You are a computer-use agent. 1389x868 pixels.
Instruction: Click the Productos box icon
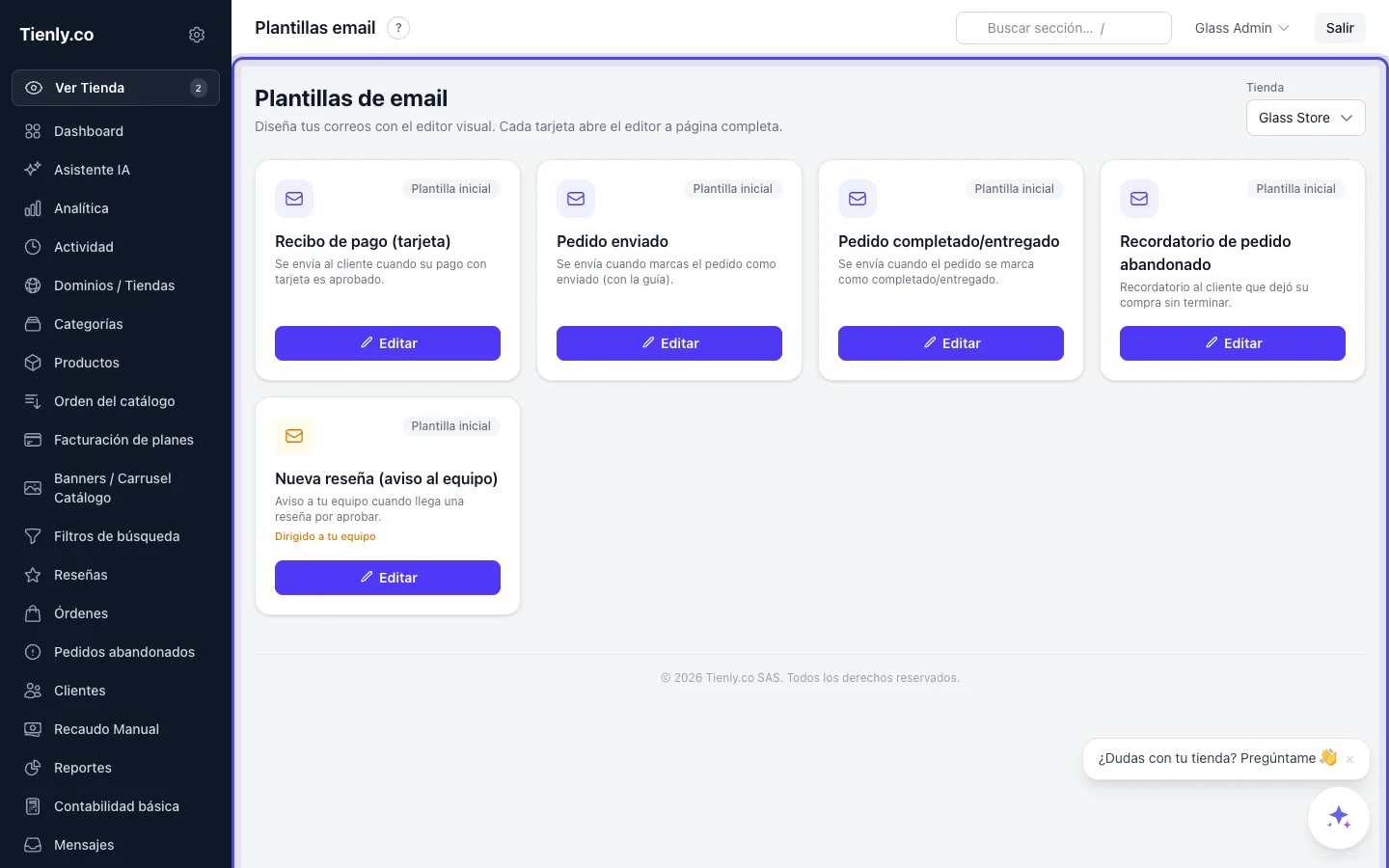[x=33, y=363]
